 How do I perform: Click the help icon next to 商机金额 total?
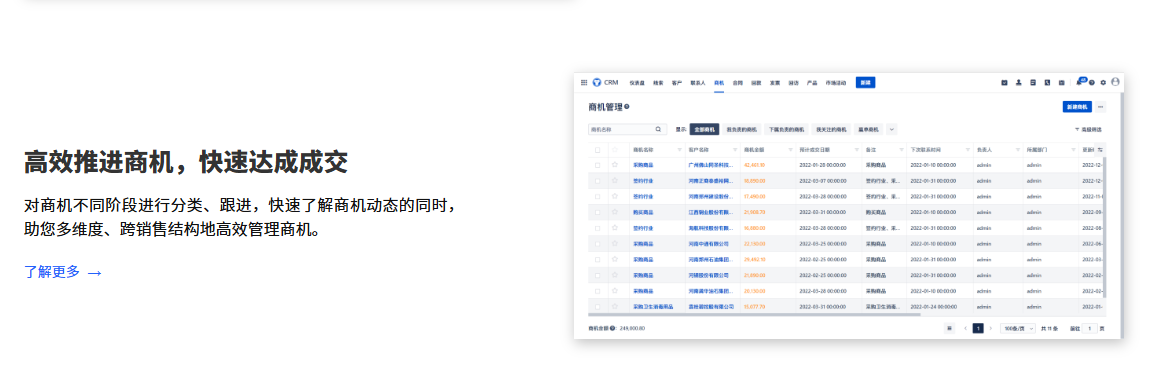612,328
